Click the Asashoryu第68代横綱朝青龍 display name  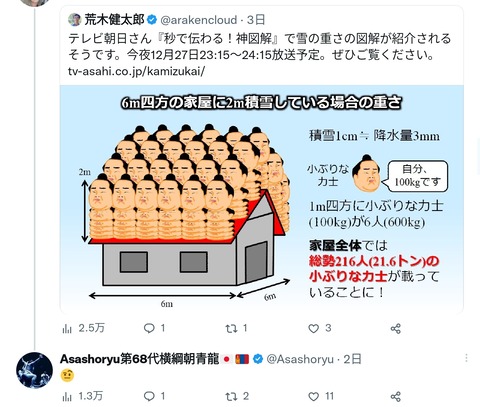pos(139,359)
